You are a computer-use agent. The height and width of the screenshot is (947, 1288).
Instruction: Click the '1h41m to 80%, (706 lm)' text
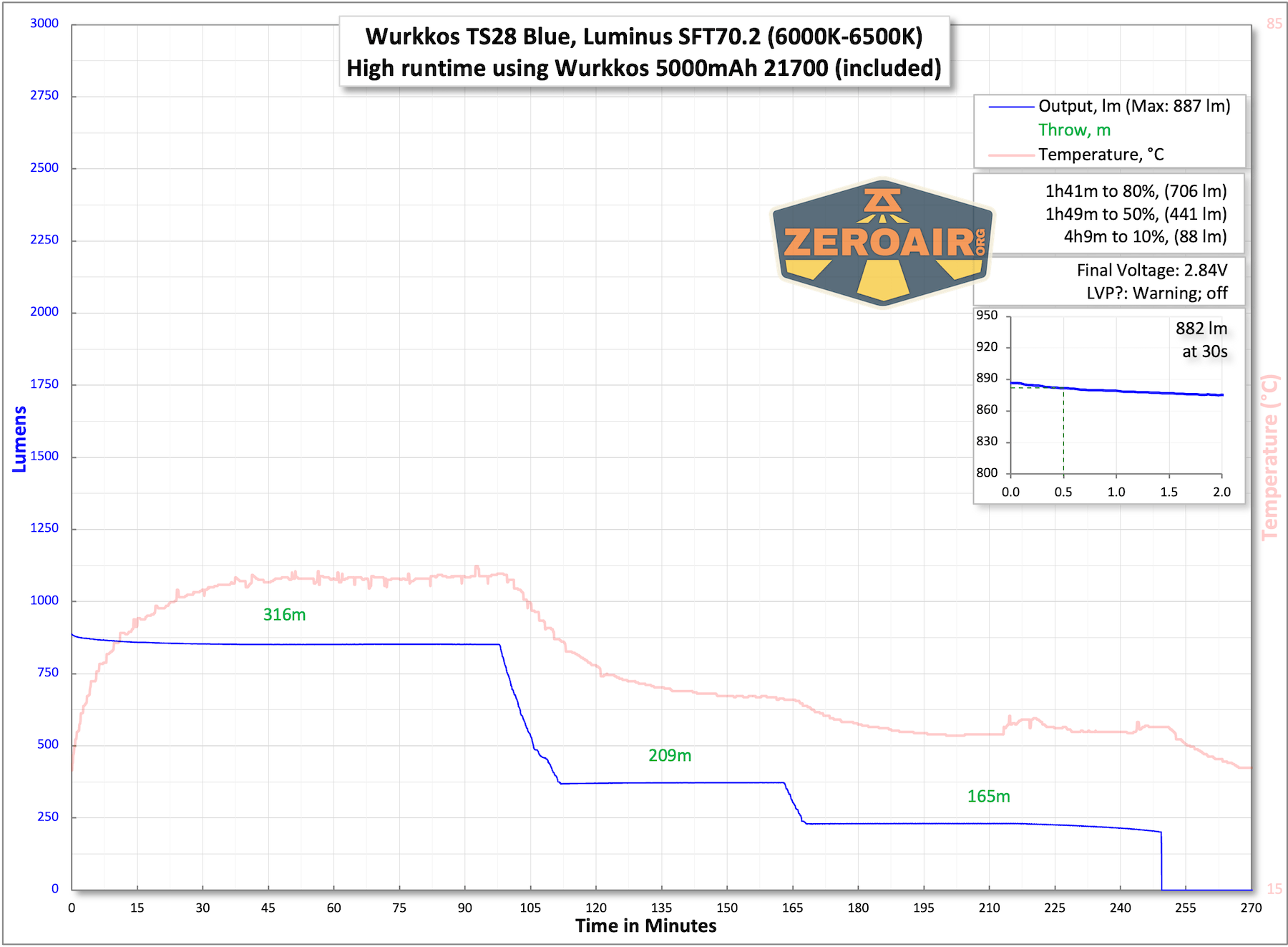click(x=1136, y=191)
